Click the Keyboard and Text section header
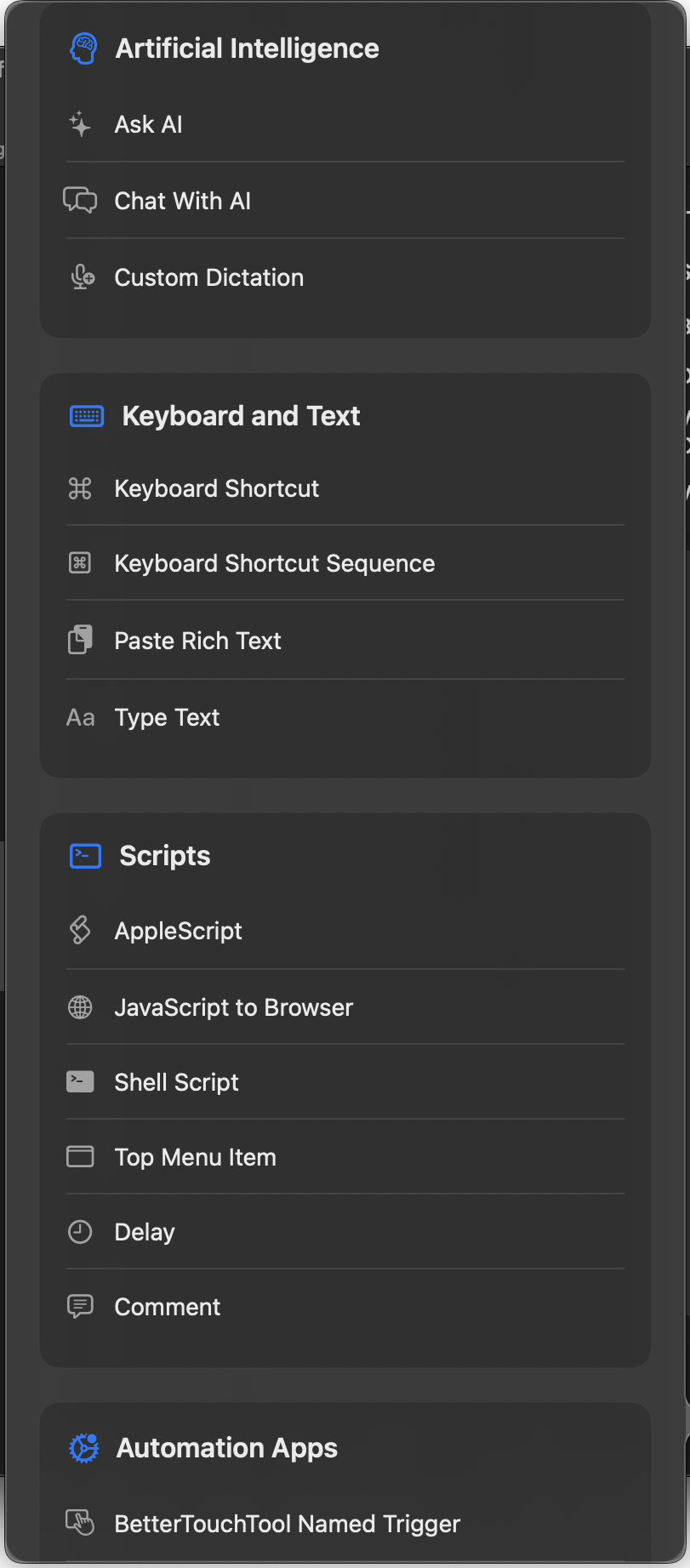Viewport: 690px width, 1568px height. coord(241,416)
